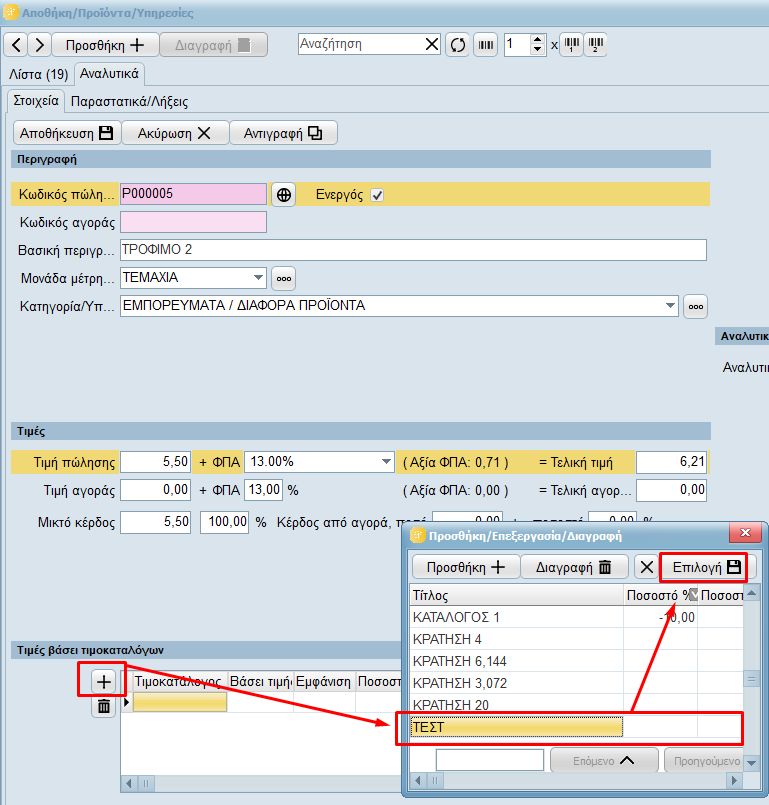Expand the Μονάδα μέτρησης dropdown
Screen dimensions: 769x805
point(258,277)
